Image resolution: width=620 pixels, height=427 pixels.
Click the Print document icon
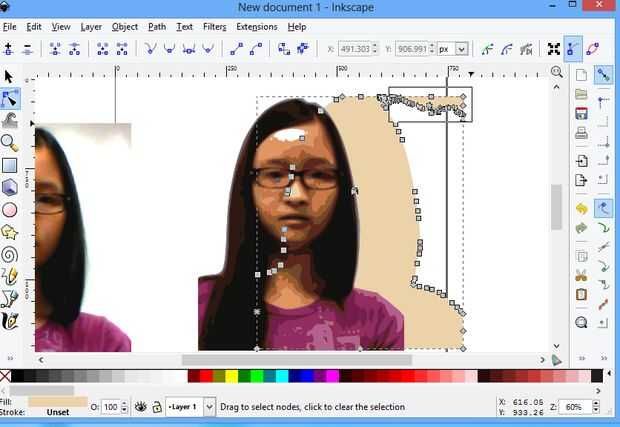click(581, 134)
